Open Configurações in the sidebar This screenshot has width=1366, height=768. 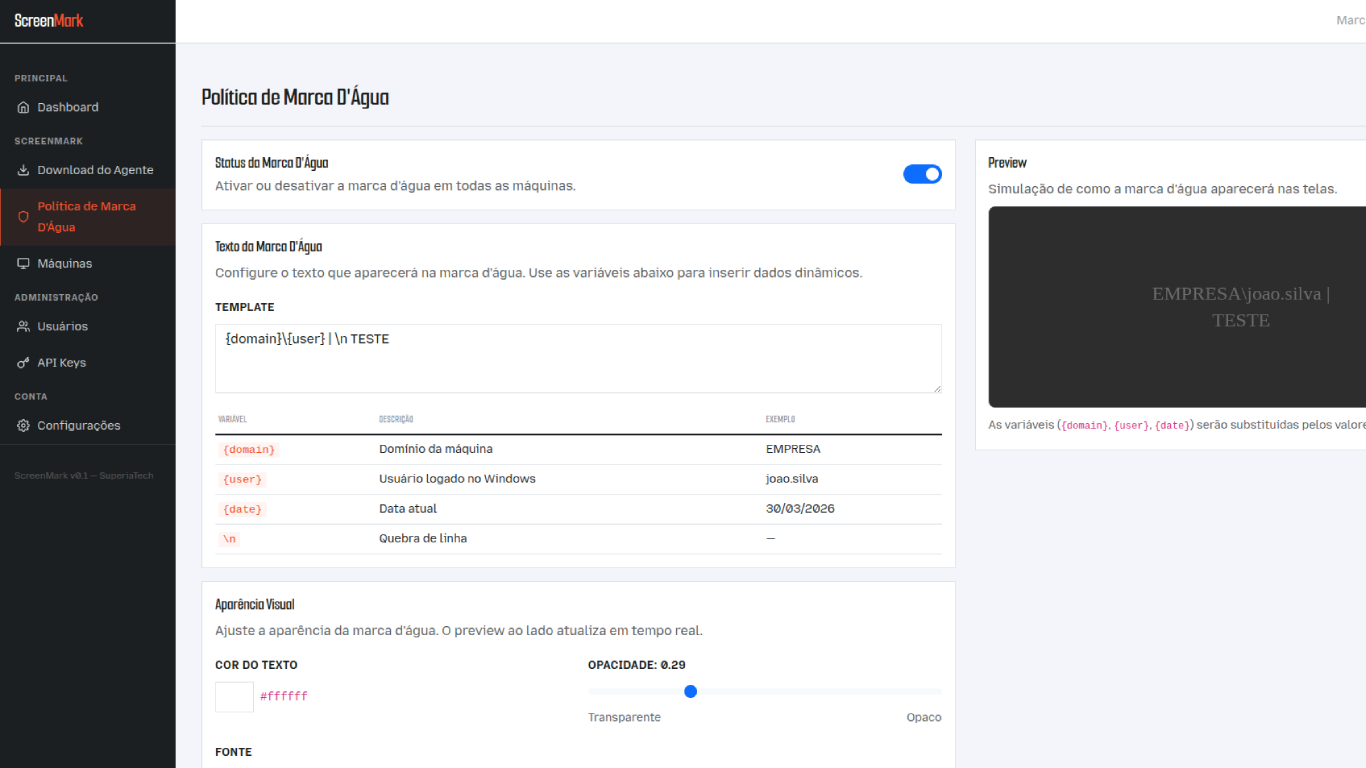pos(88,426)
